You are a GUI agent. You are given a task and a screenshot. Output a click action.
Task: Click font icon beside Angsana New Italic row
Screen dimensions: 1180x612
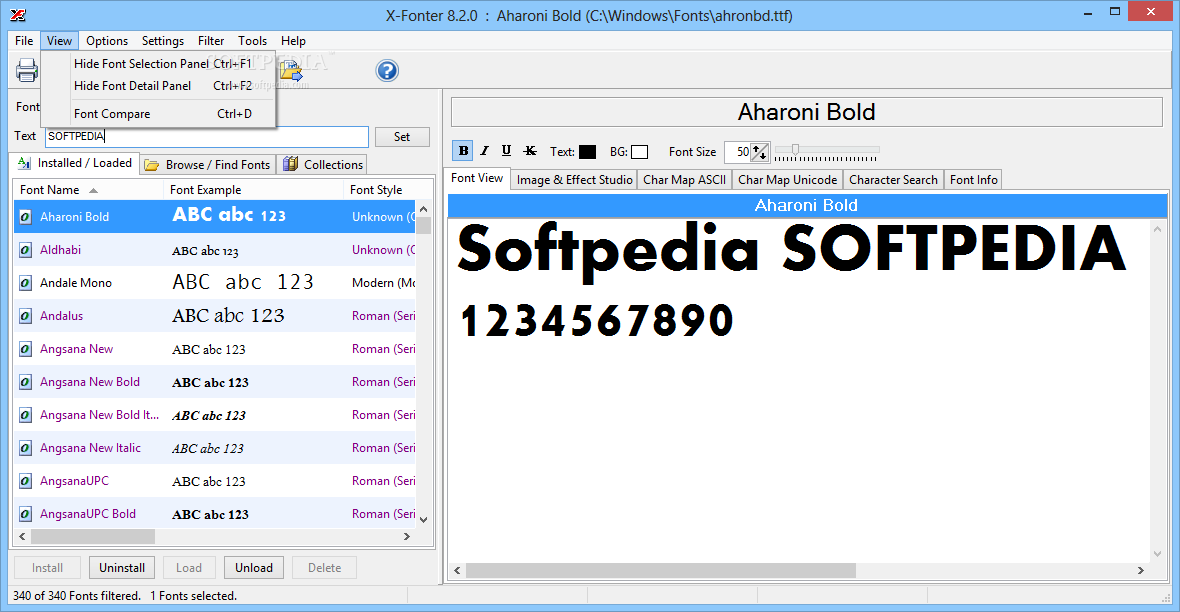pos(26,448)
